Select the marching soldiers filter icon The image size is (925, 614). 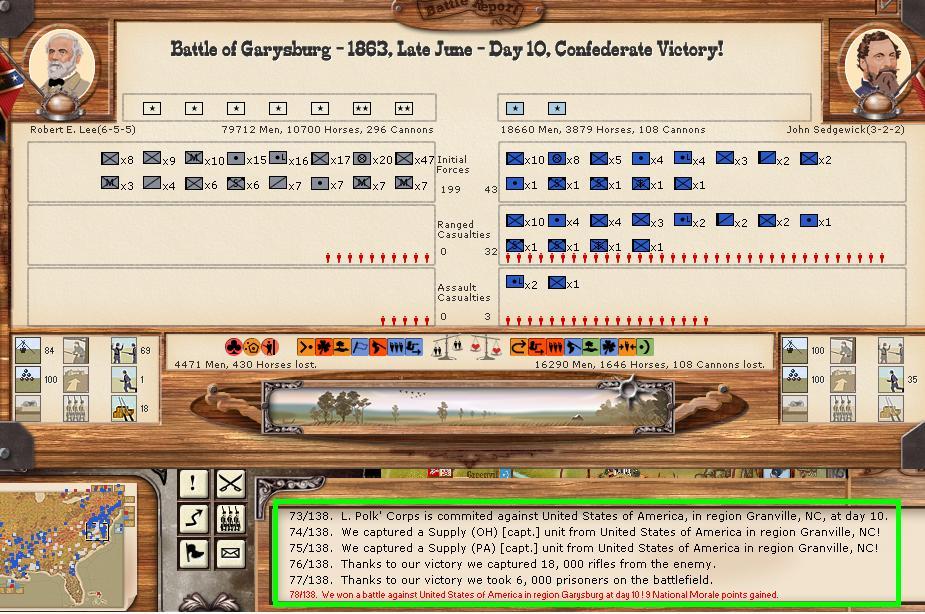[x=231, y=518]
